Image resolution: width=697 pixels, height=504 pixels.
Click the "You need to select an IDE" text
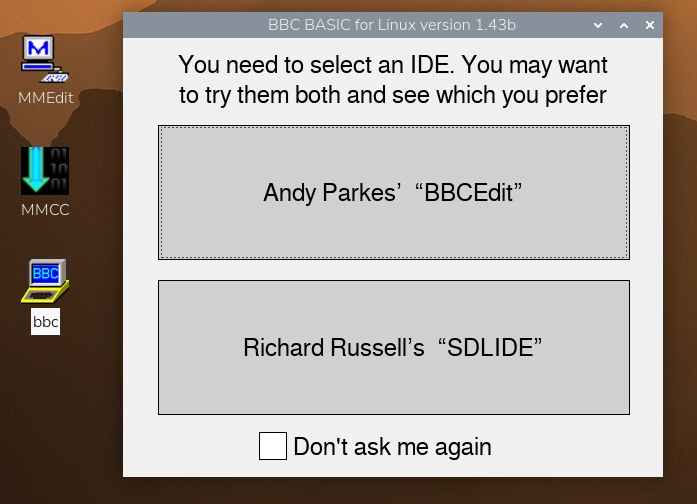click(393, 66)
